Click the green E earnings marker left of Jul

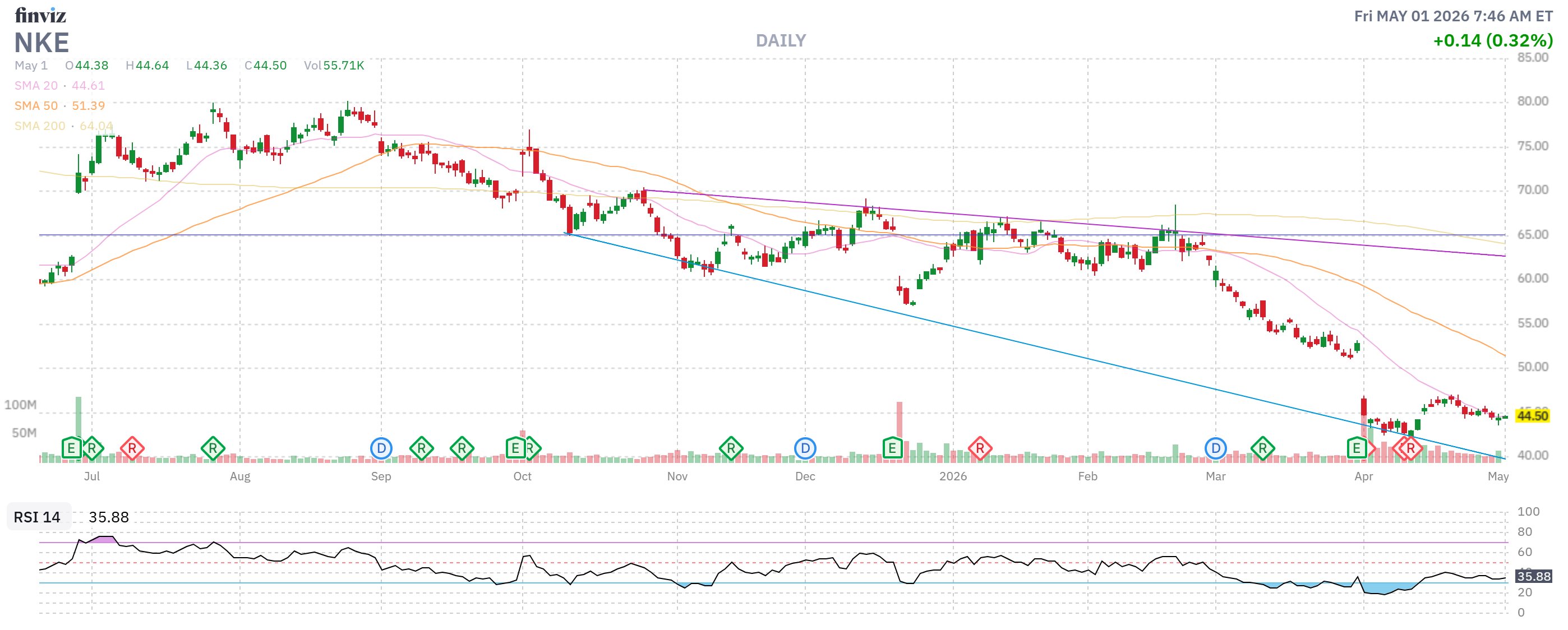[71, 449]
